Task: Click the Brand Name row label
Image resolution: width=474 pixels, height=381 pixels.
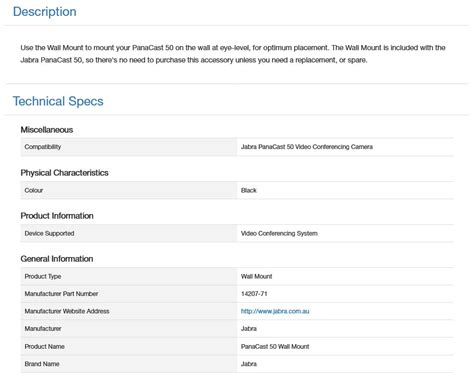Action: tap(42, 364)
